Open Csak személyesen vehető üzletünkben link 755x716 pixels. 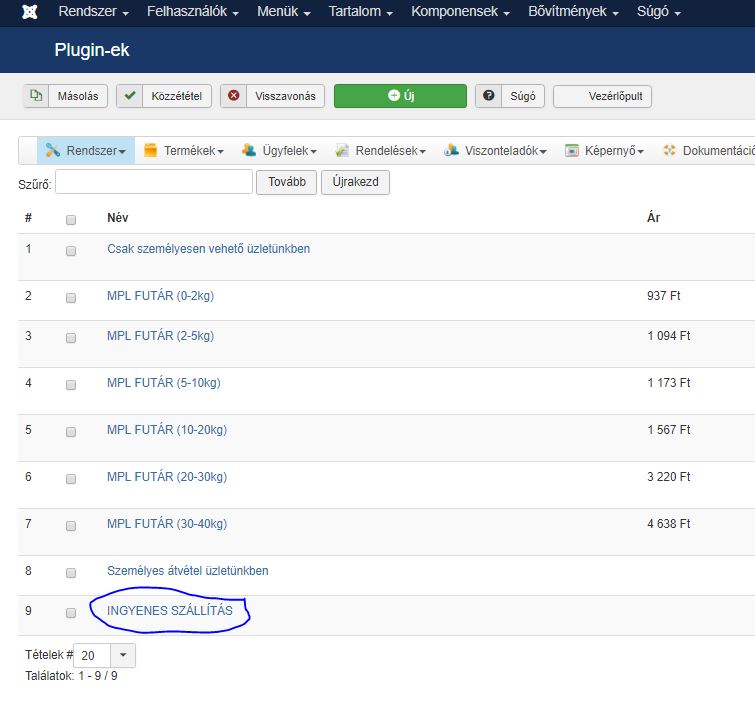[208, 248]
